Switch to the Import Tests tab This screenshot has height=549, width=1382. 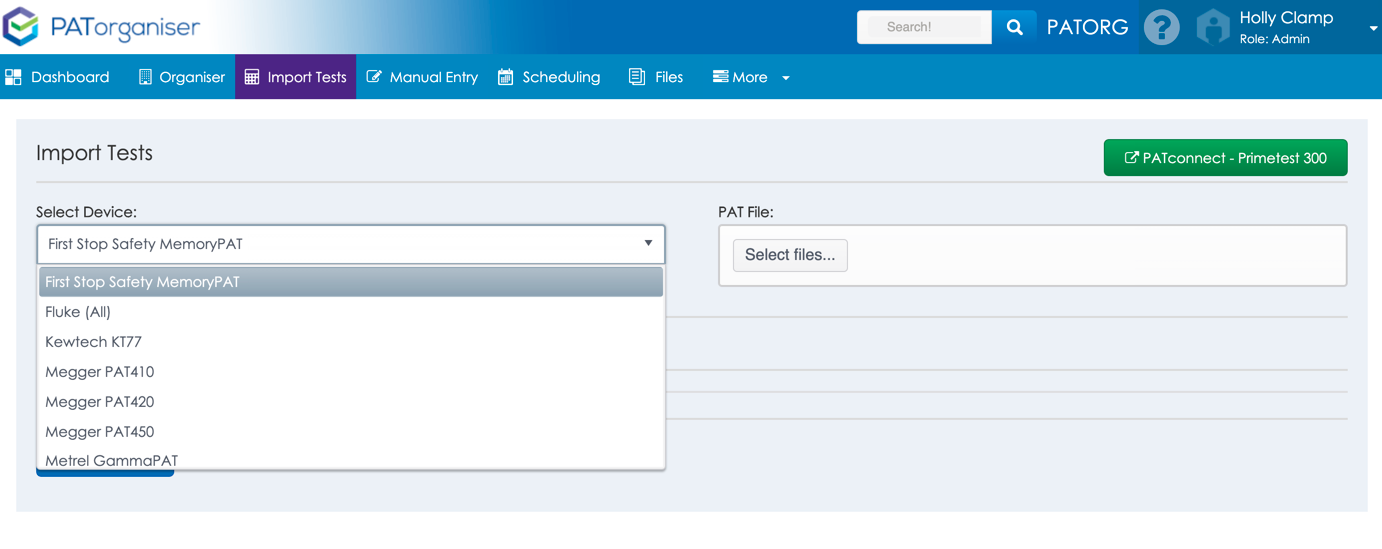click(x=295, y=77)
